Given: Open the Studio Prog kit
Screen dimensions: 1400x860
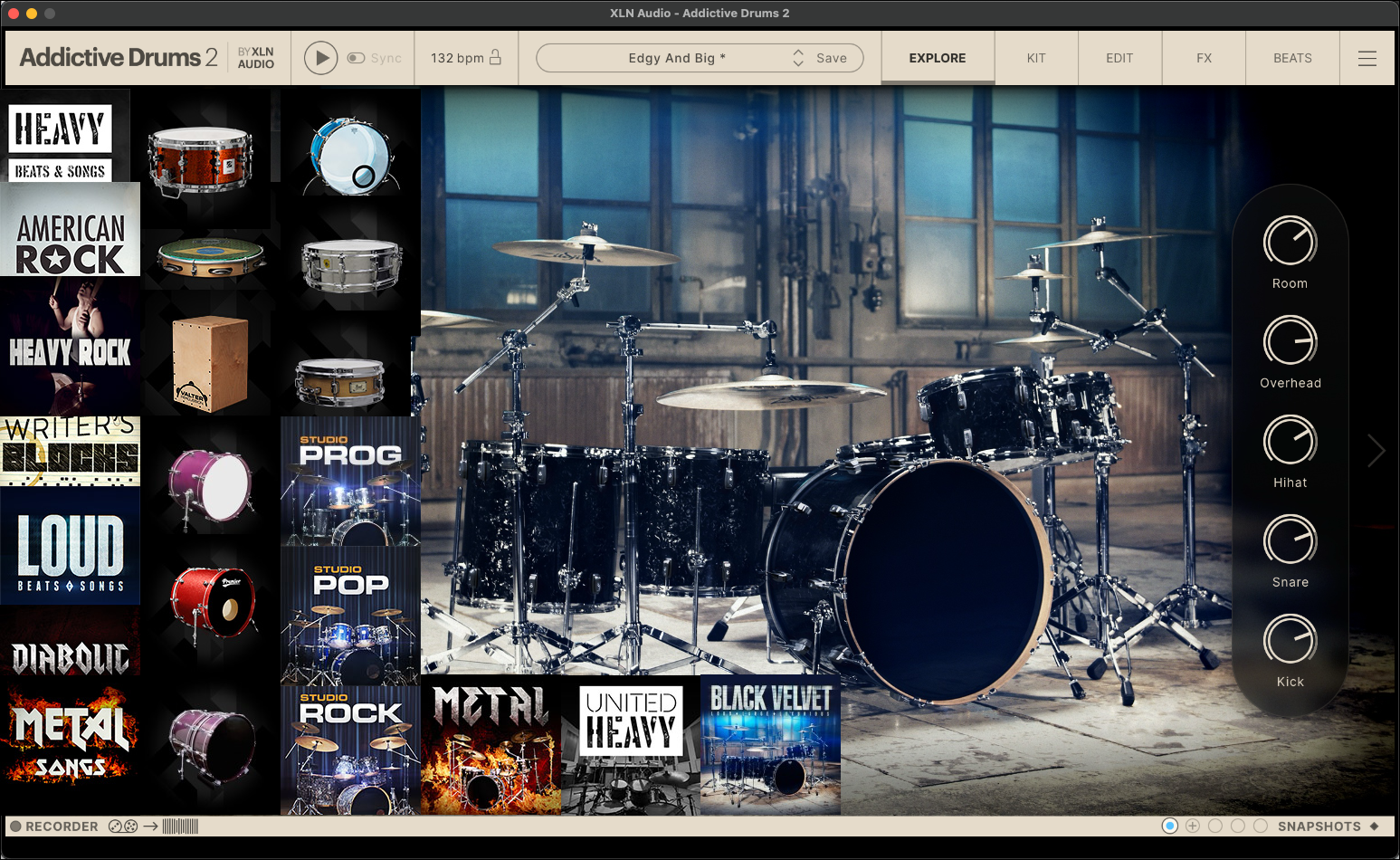Looking at the screenshot, I should [350, 481].
